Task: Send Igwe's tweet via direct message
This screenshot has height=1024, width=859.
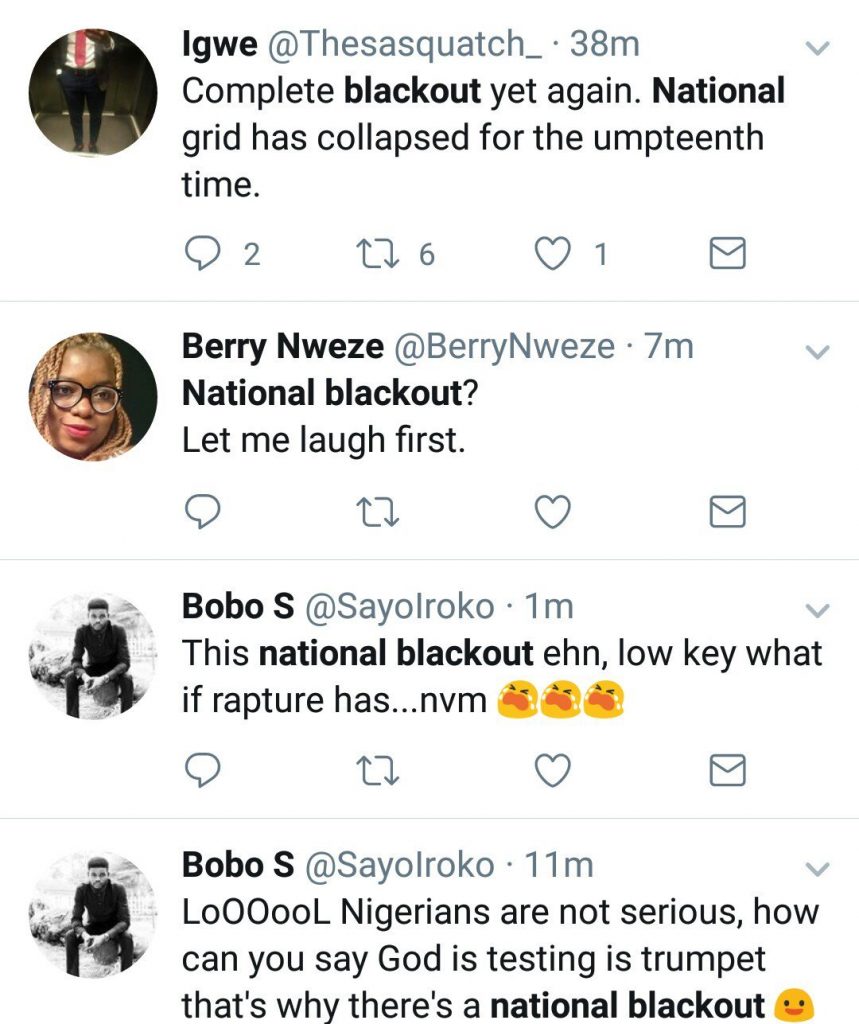Action: tap(727, 254)
